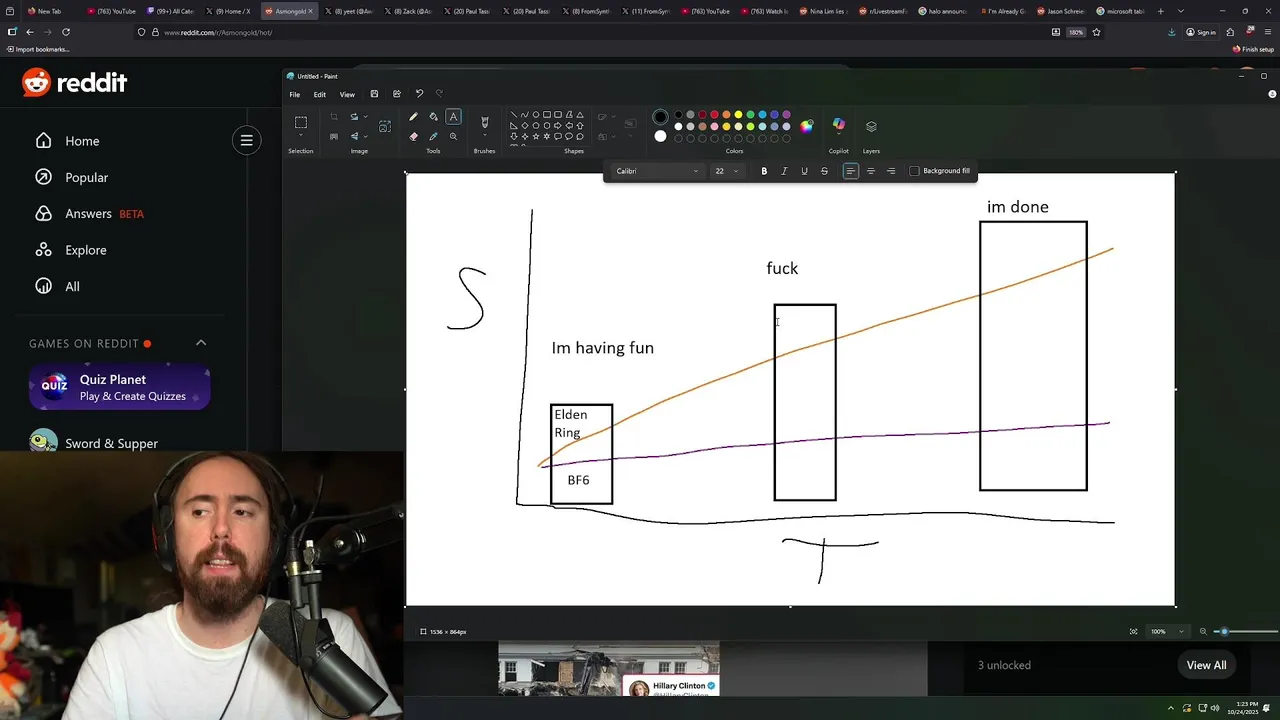Toggle Strikethrough in text formatting bar
This screenshot has width=1280, height=720.
click(824, 171)
